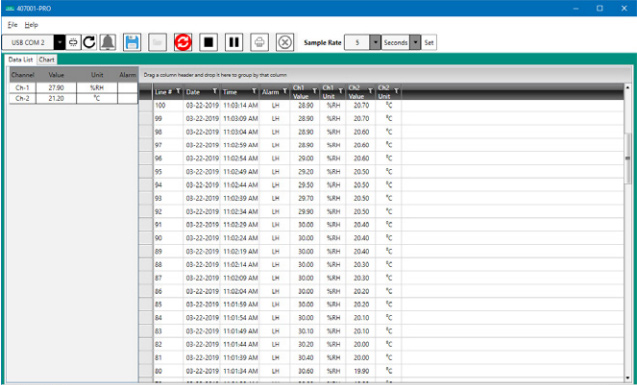Click the greyed-out open folder icon
637x385 pixels.
(x=157, y=42)
